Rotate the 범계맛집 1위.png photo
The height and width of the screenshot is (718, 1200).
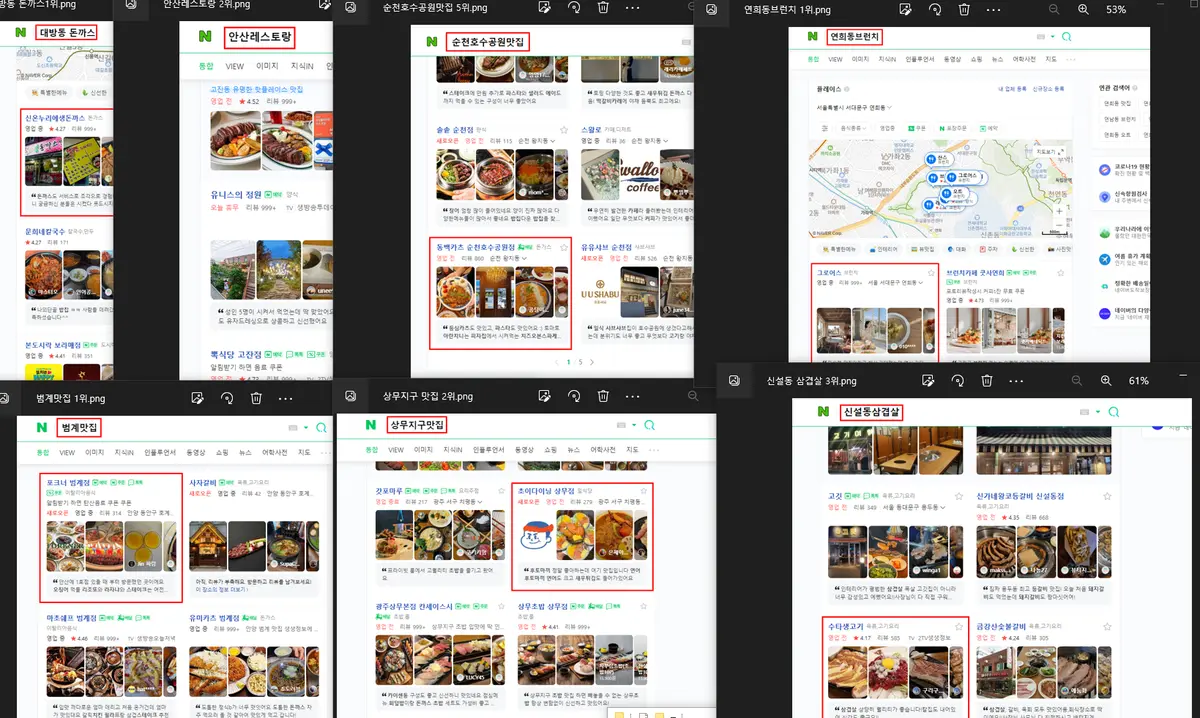coord(227,398)
